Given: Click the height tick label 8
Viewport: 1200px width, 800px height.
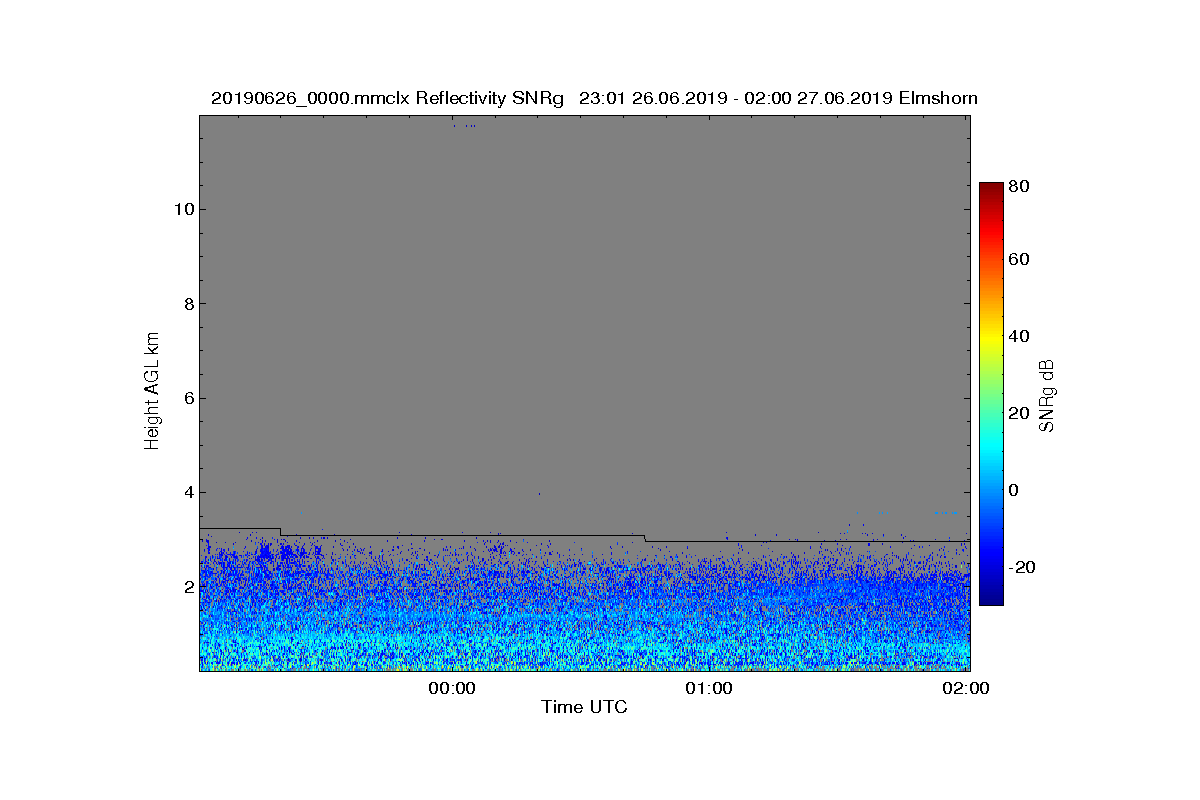Looking at the screenshot, I should (188, 304).
